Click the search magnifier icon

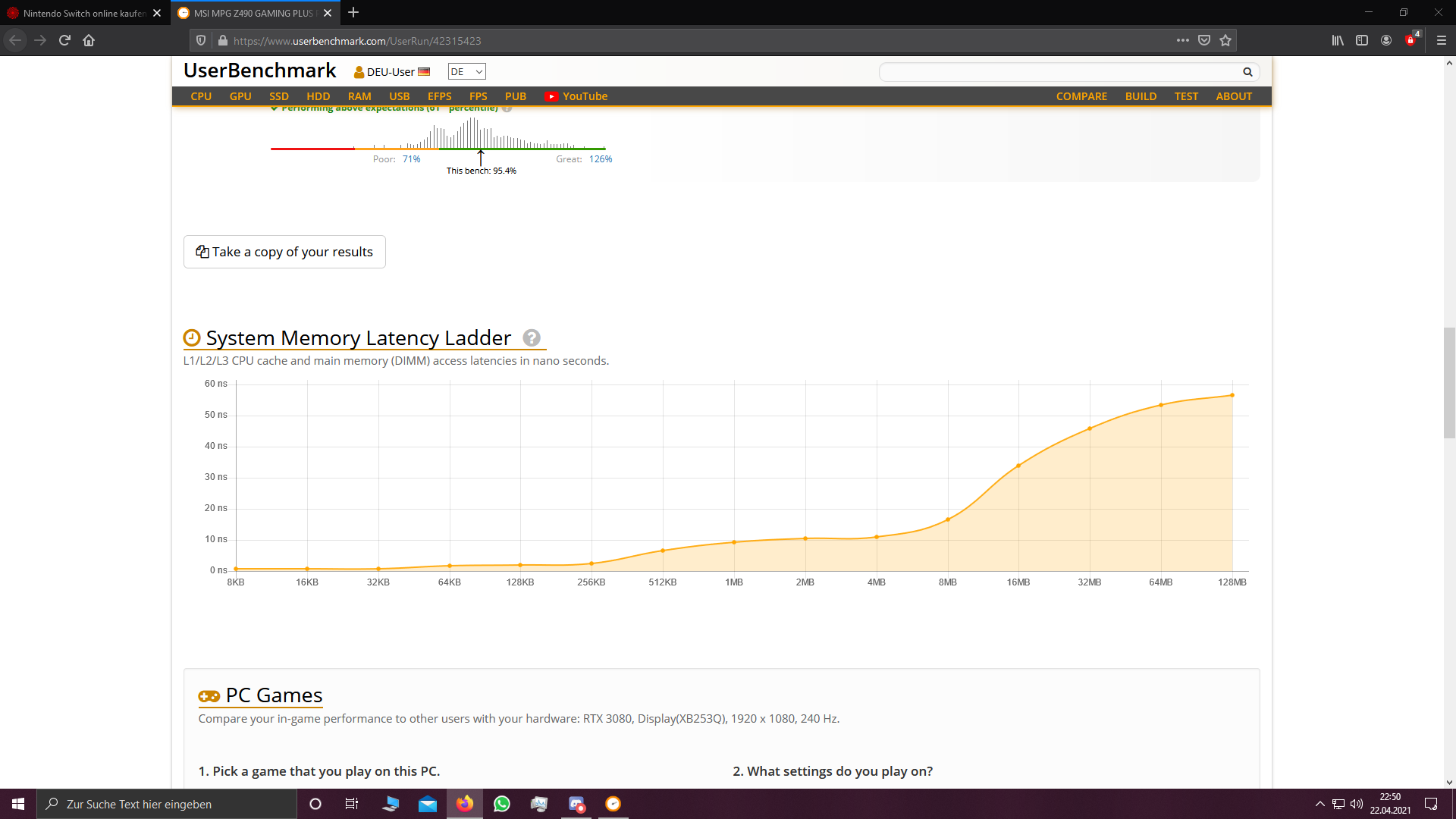1247,72
